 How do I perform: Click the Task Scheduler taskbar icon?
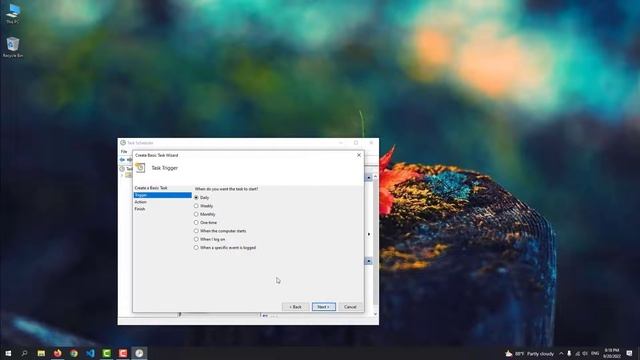click(139, 353)
